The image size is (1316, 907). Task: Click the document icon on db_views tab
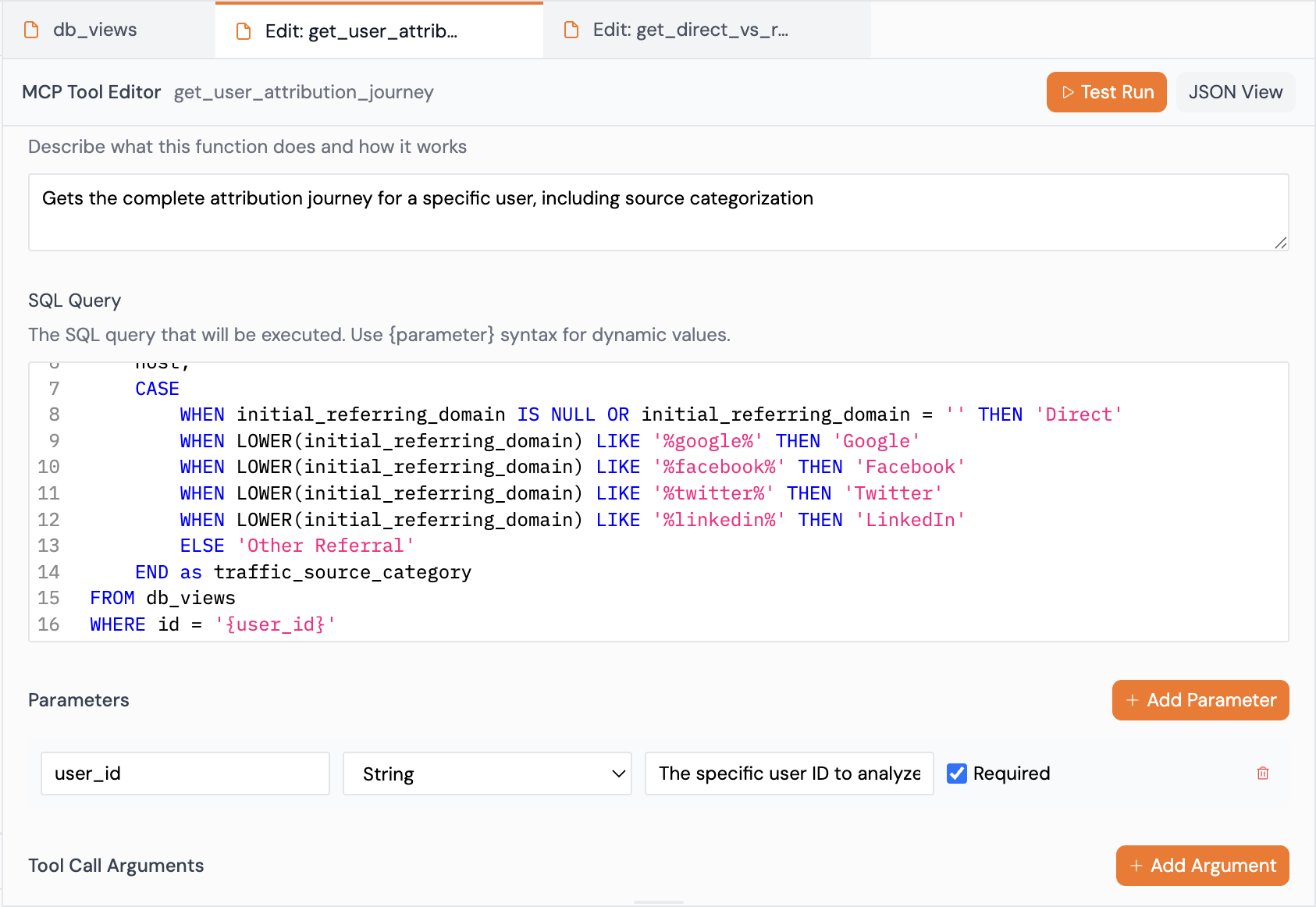click(x=31, y=30)
